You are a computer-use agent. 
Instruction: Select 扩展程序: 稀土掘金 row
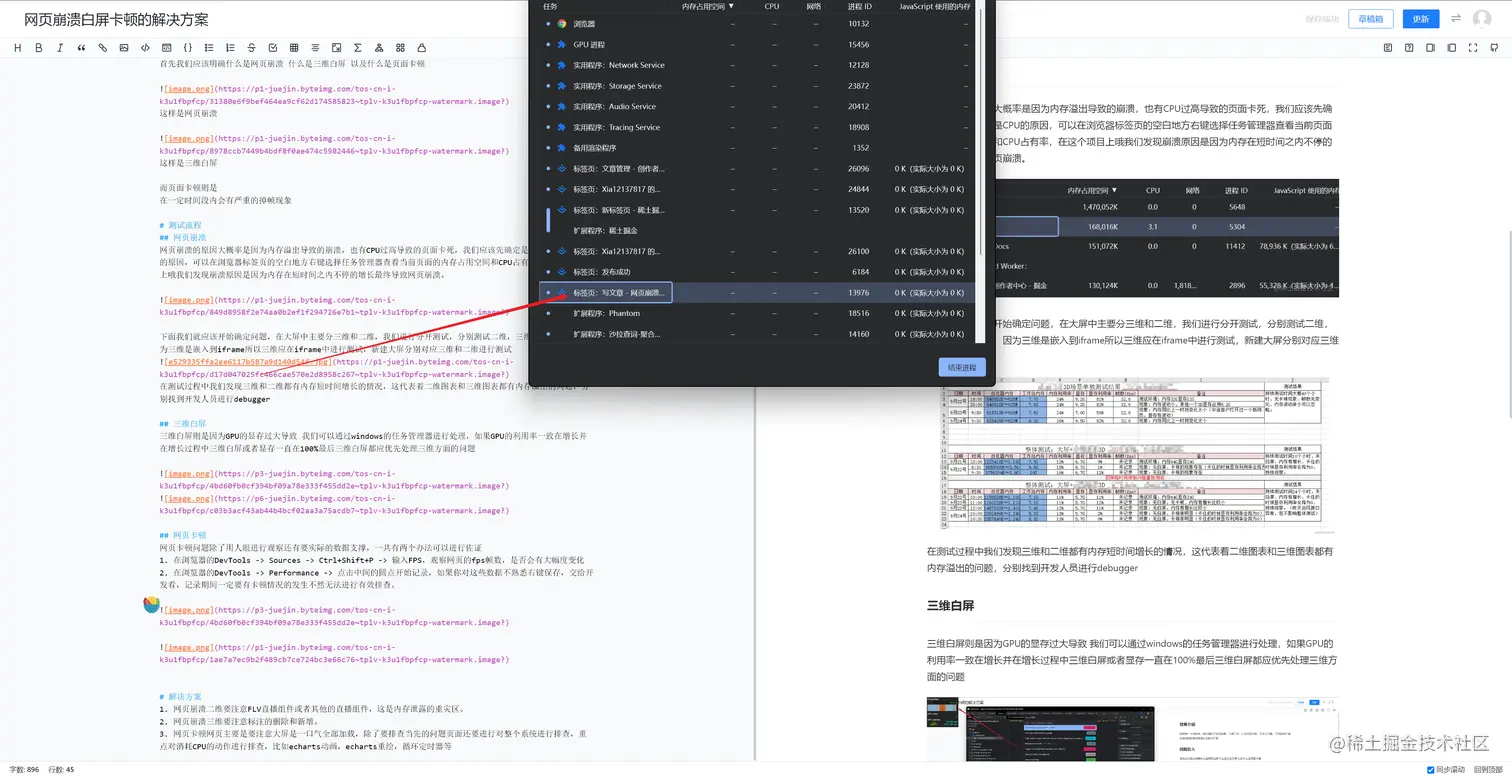[x=757, y=230]
